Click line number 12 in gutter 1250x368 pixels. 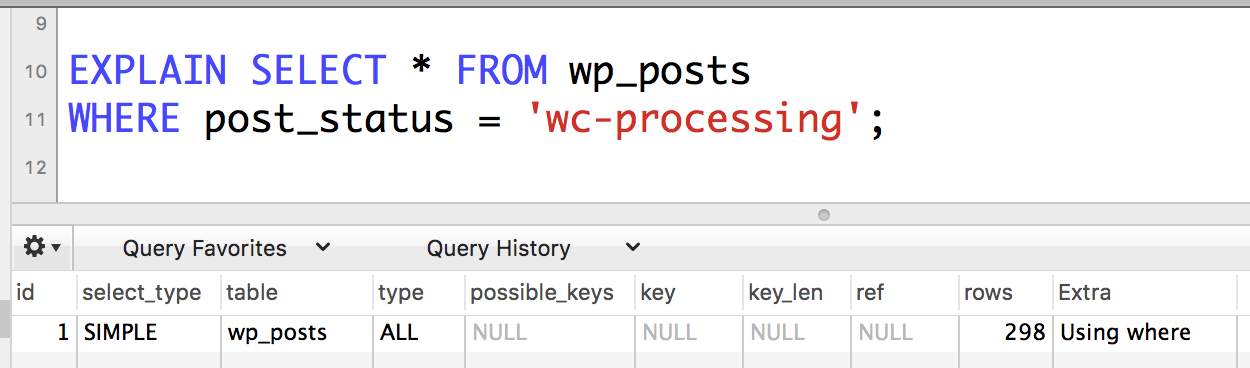[35, 168]
